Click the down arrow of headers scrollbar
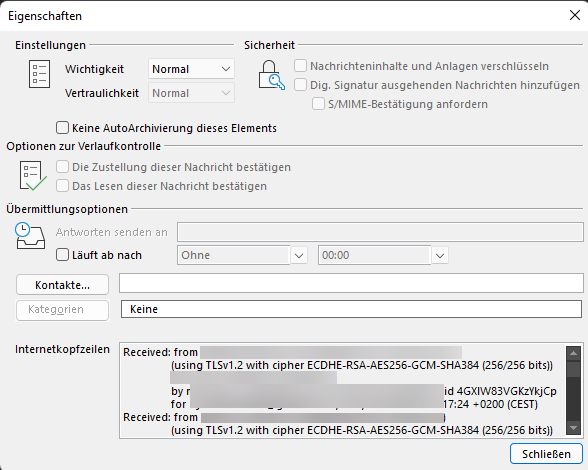Image resolution: width=588 pixels, height=470 pixels. [573, 428]
